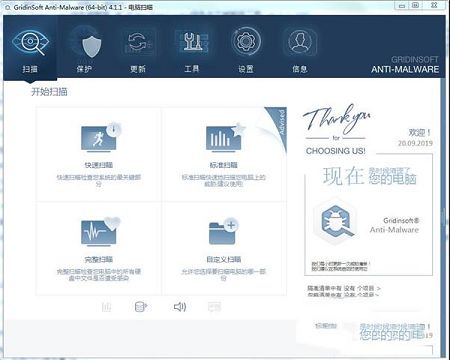Click the faded monitor icon below scan cards

point(214,307)
